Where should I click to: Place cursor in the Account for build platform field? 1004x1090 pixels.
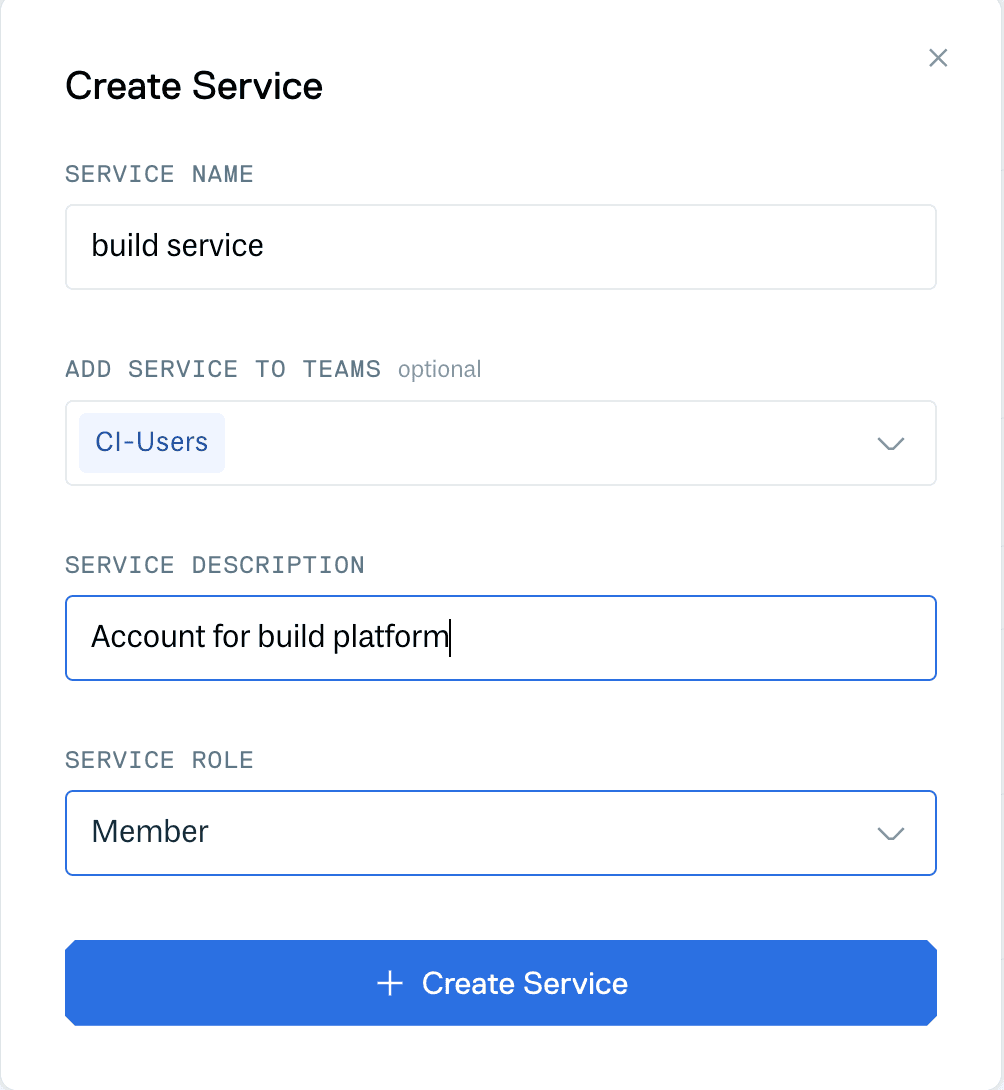(500, 637)
